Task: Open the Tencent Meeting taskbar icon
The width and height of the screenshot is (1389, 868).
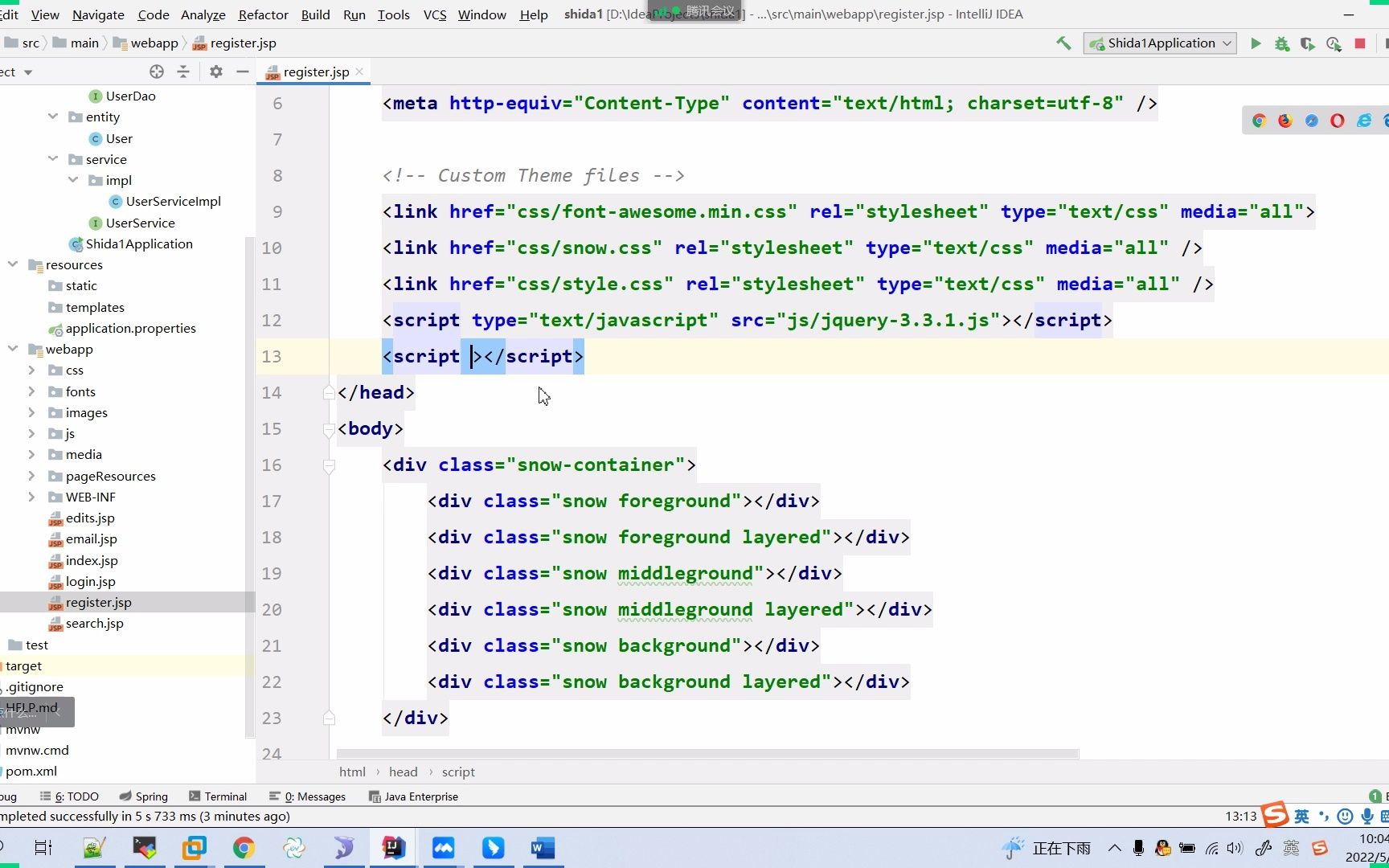Action: tap(443, 848)
